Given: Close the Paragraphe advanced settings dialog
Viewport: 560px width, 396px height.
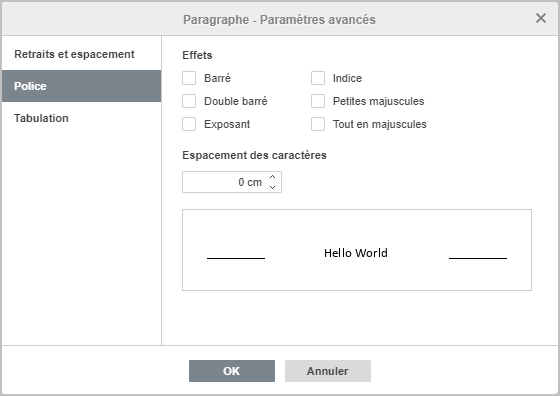Looking at the screenshot, I should point(541,18).
